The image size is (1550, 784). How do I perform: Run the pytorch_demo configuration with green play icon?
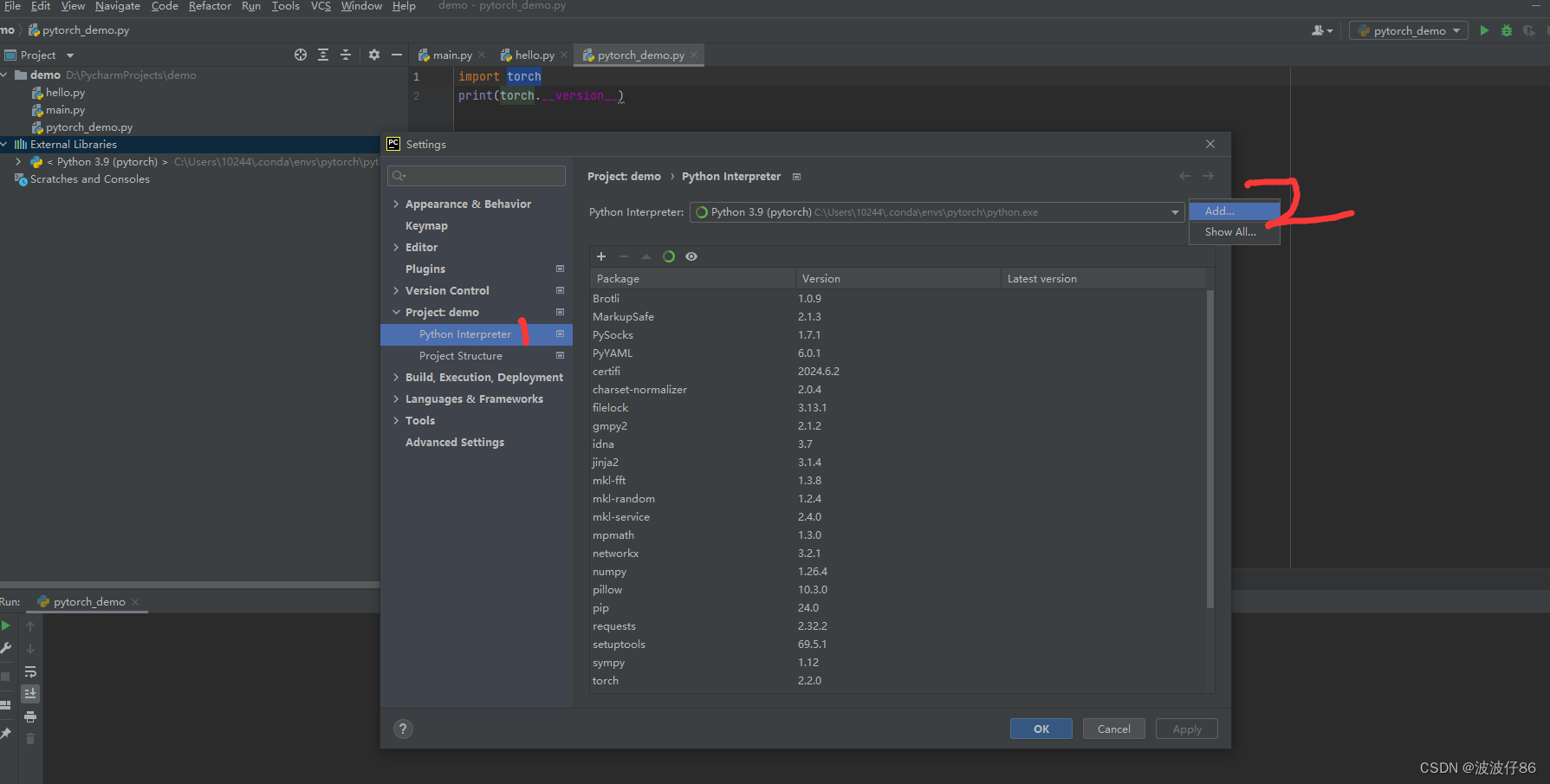[1484, 30]
